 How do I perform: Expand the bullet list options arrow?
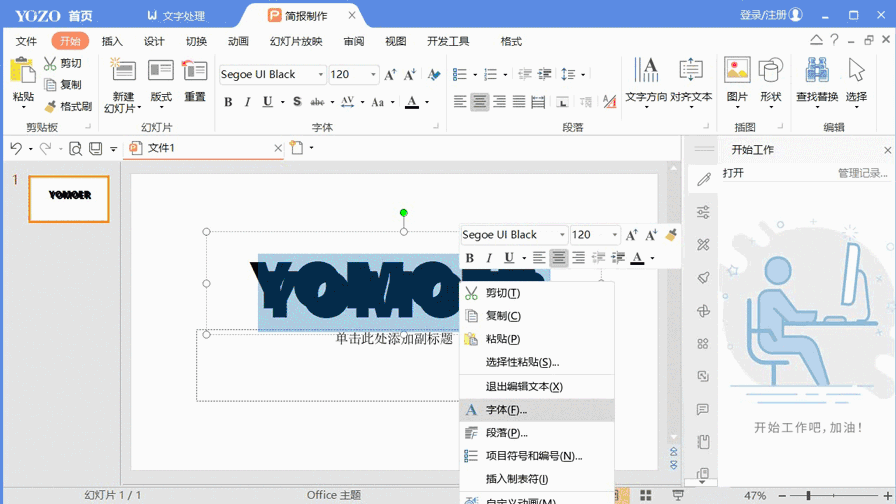pos(475,74)
